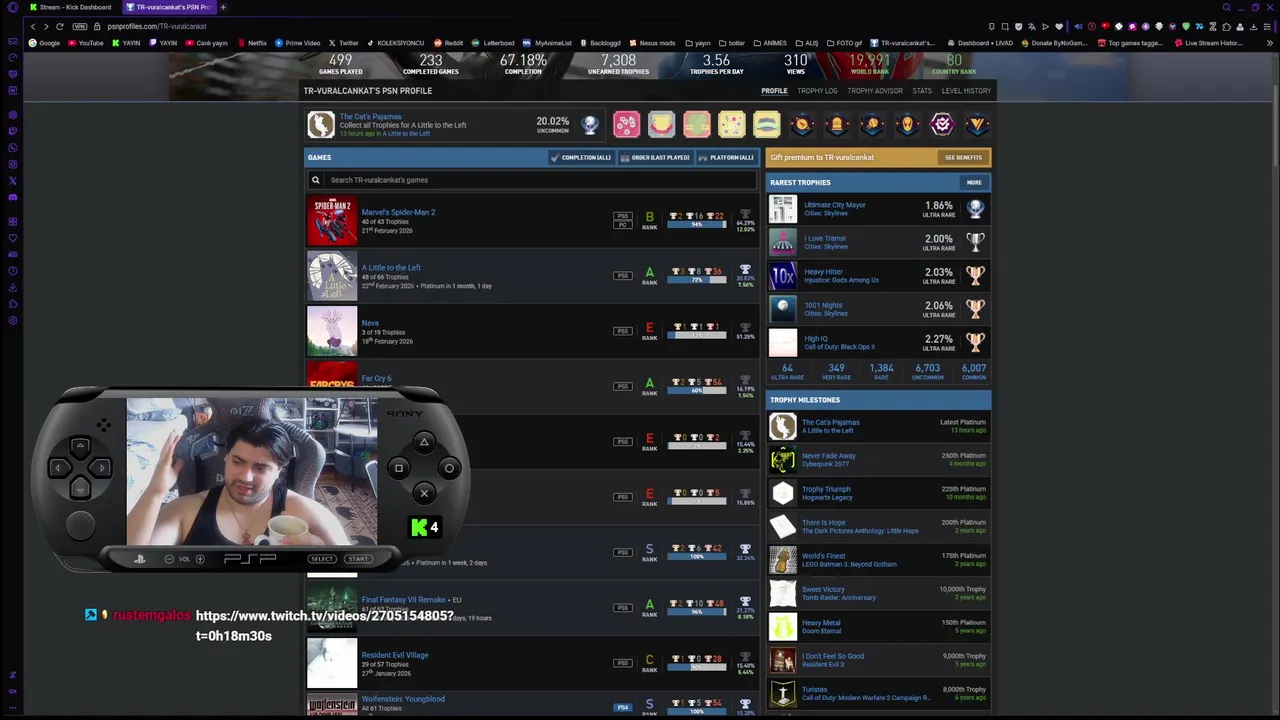
Task: Switch to the Trophy Advisor tab
Action: tap(875, 91)
